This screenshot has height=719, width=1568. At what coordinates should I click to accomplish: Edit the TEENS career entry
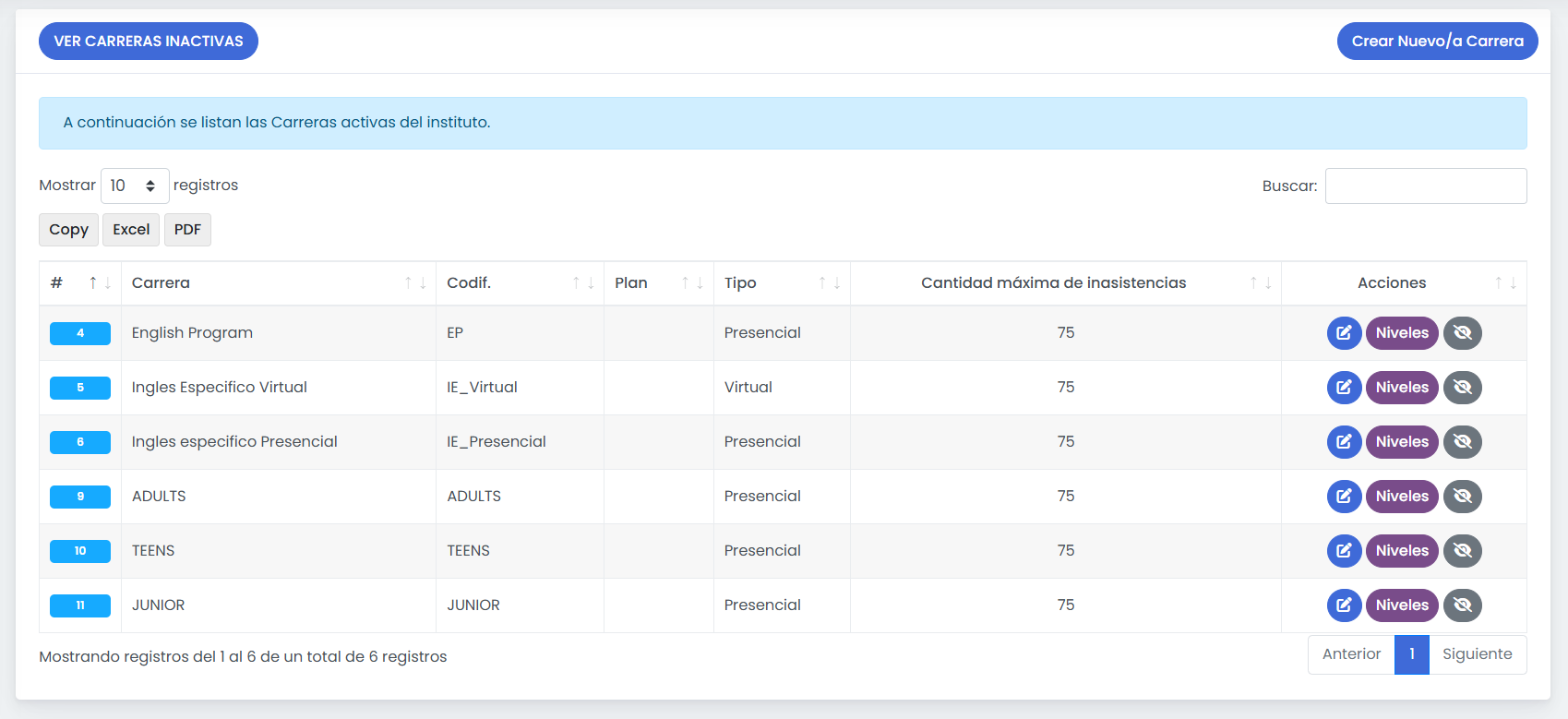tap(1344, 551)
